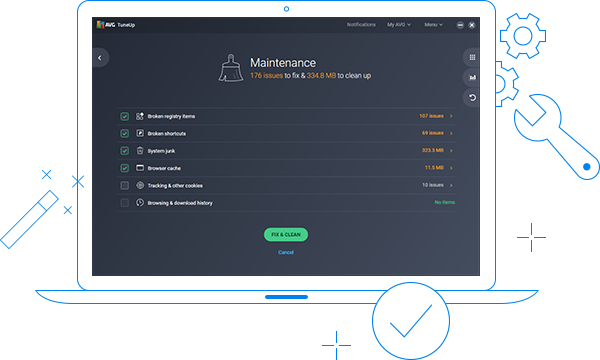Click the 176 issues summary text
The image size is (600, 360).
coord(266,76)
